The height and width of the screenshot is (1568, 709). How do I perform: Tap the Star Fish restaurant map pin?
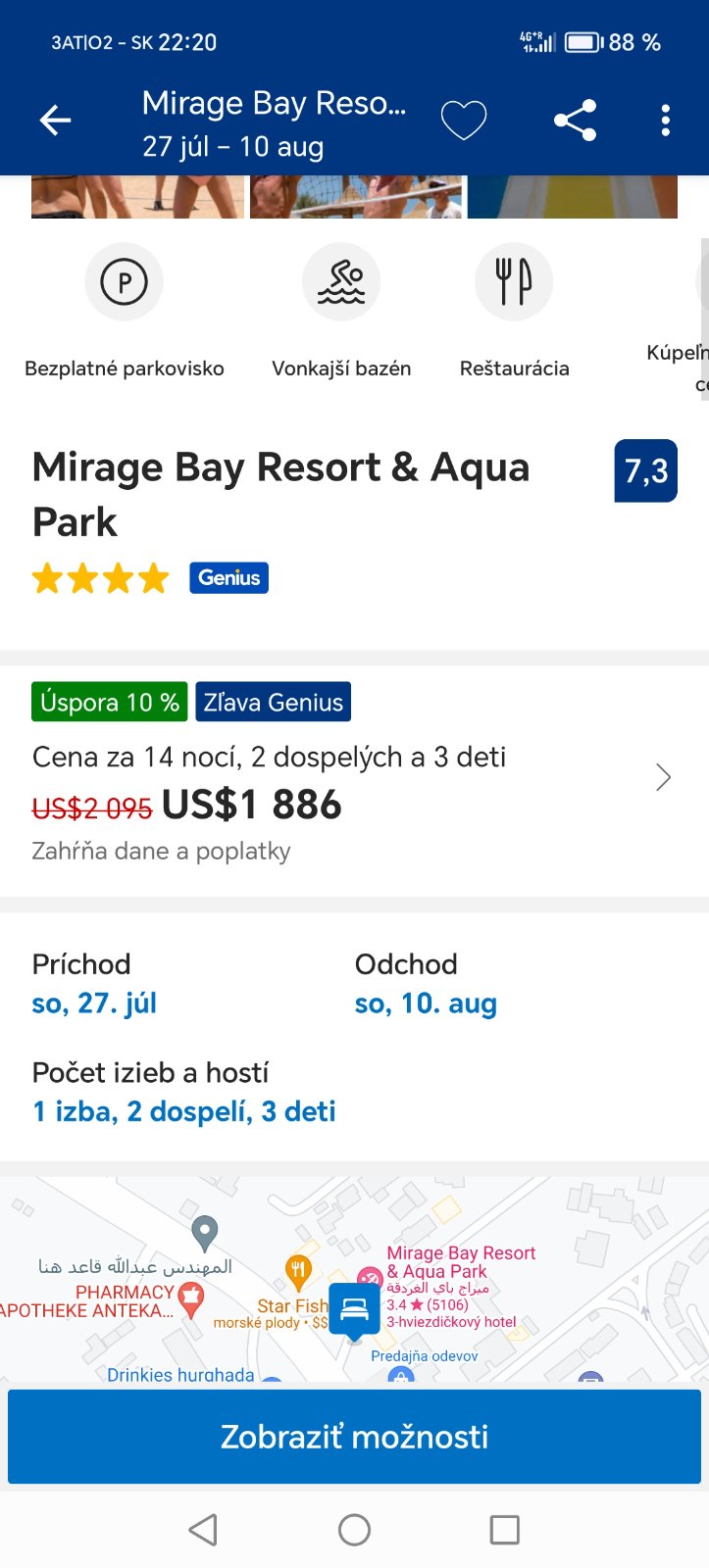pos(298,1272)
